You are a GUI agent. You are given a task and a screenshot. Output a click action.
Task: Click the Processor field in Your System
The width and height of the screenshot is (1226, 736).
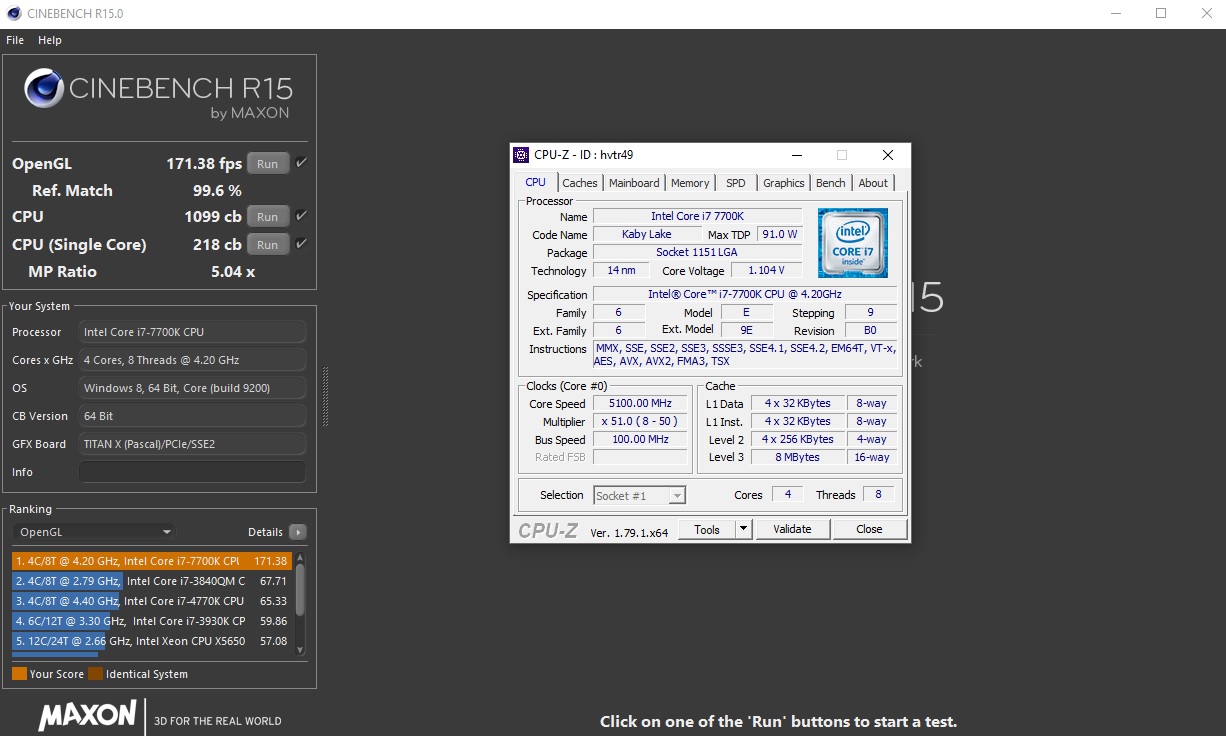192,332
